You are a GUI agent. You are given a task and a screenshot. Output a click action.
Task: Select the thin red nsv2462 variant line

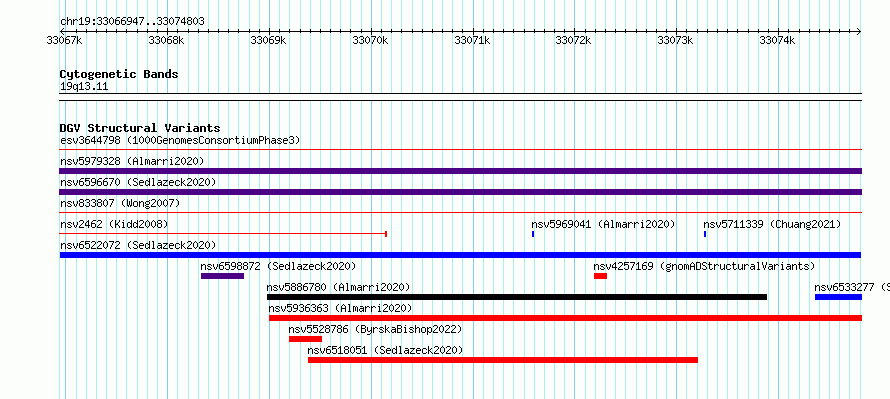click(x=223, y=234)
